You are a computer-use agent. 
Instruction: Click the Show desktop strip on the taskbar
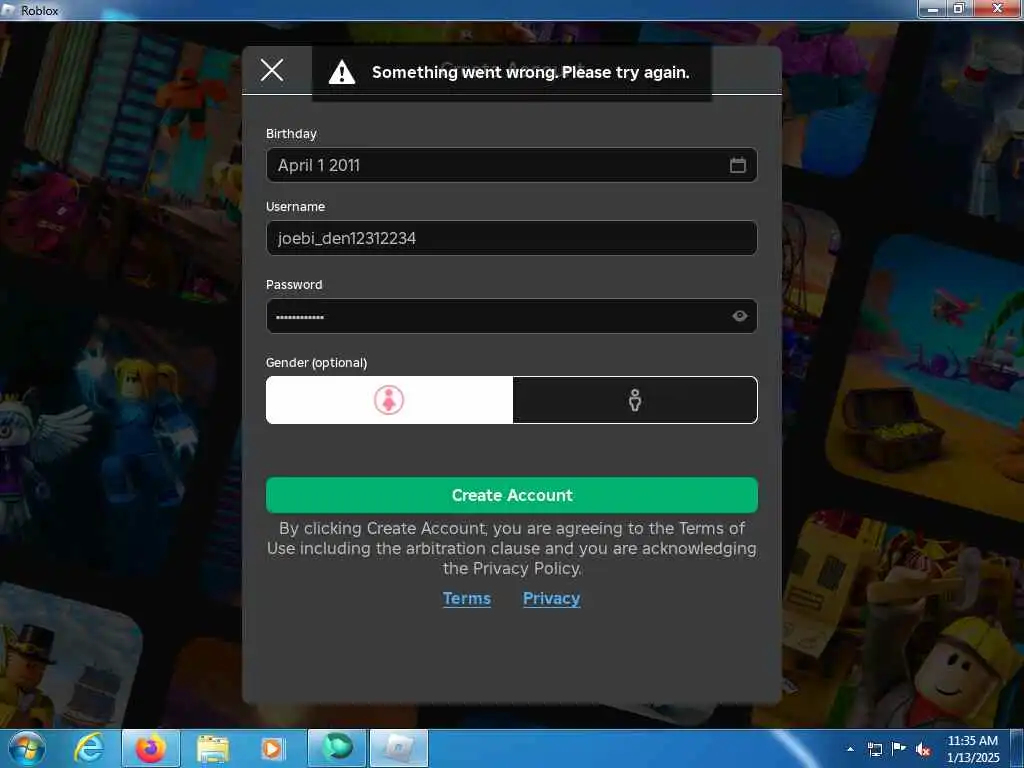click(1017, 748)
